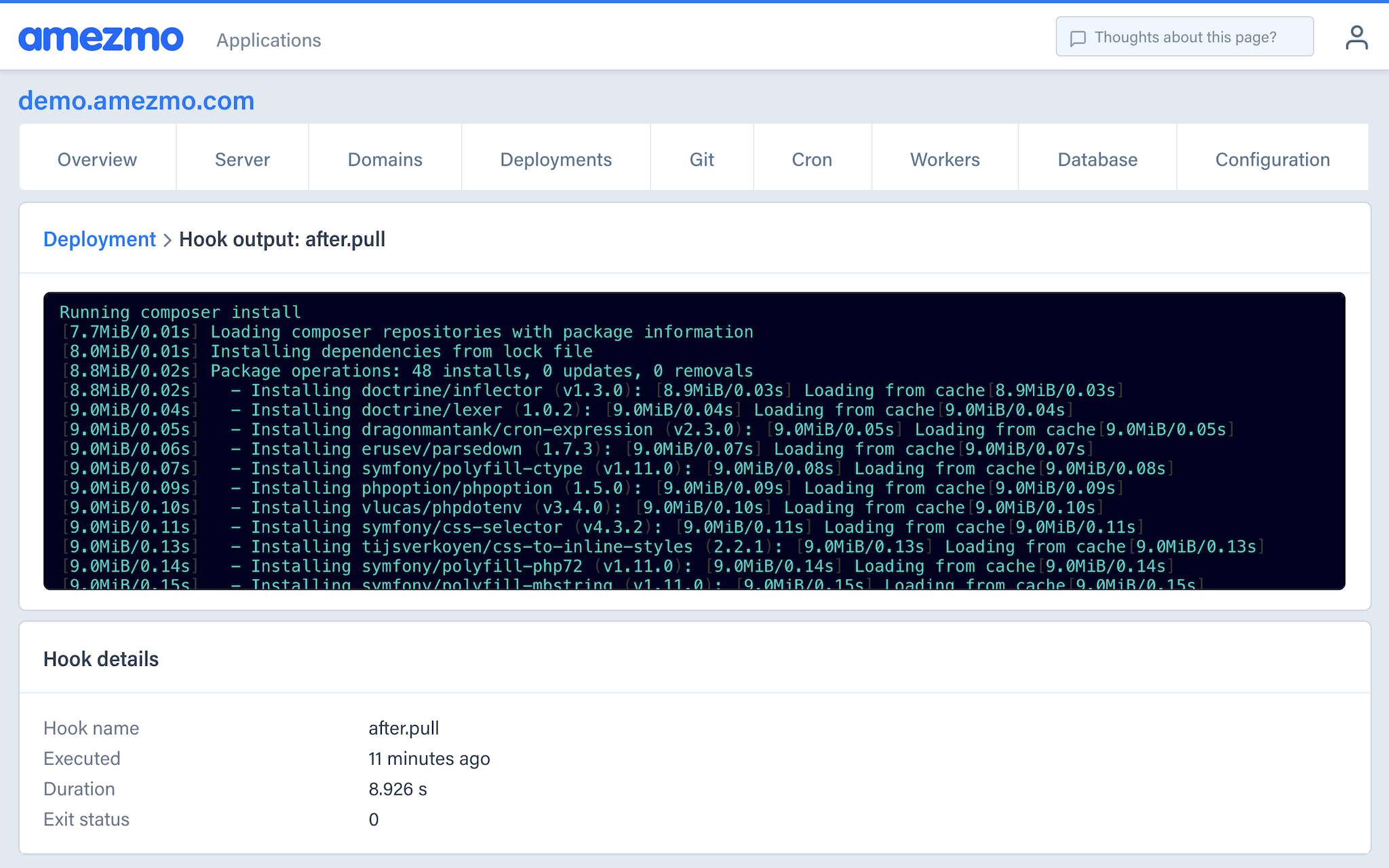
Task: Click the Hook details heading
Action: (x=101, y=659)
